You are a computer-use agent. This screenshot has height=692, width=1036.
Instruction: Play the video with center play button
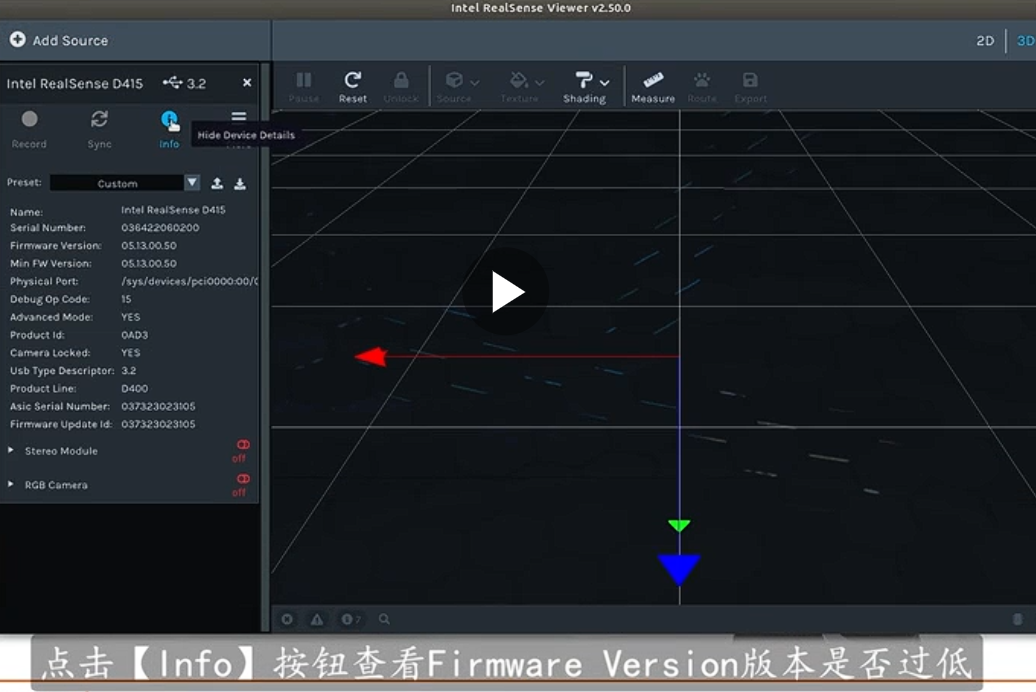click(507, 291)
